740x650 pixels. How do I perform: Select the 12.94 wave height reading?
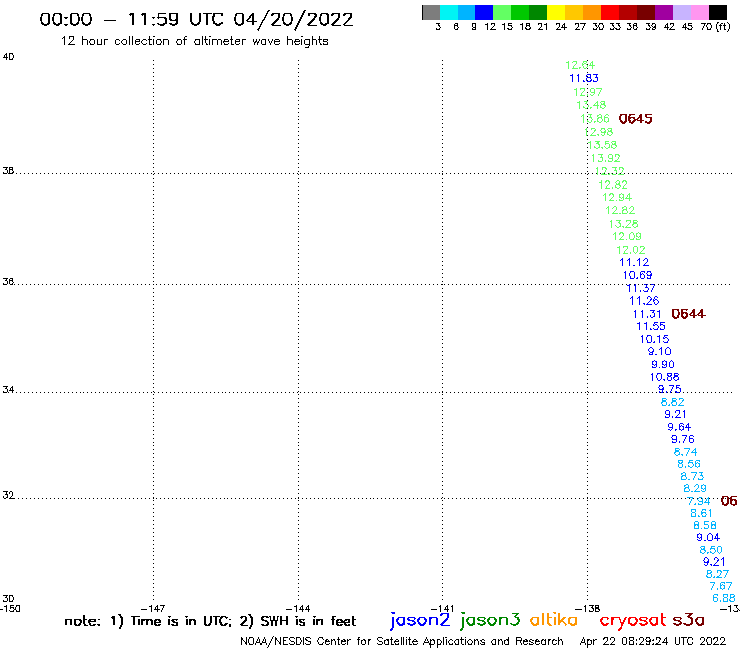point(617,197)
